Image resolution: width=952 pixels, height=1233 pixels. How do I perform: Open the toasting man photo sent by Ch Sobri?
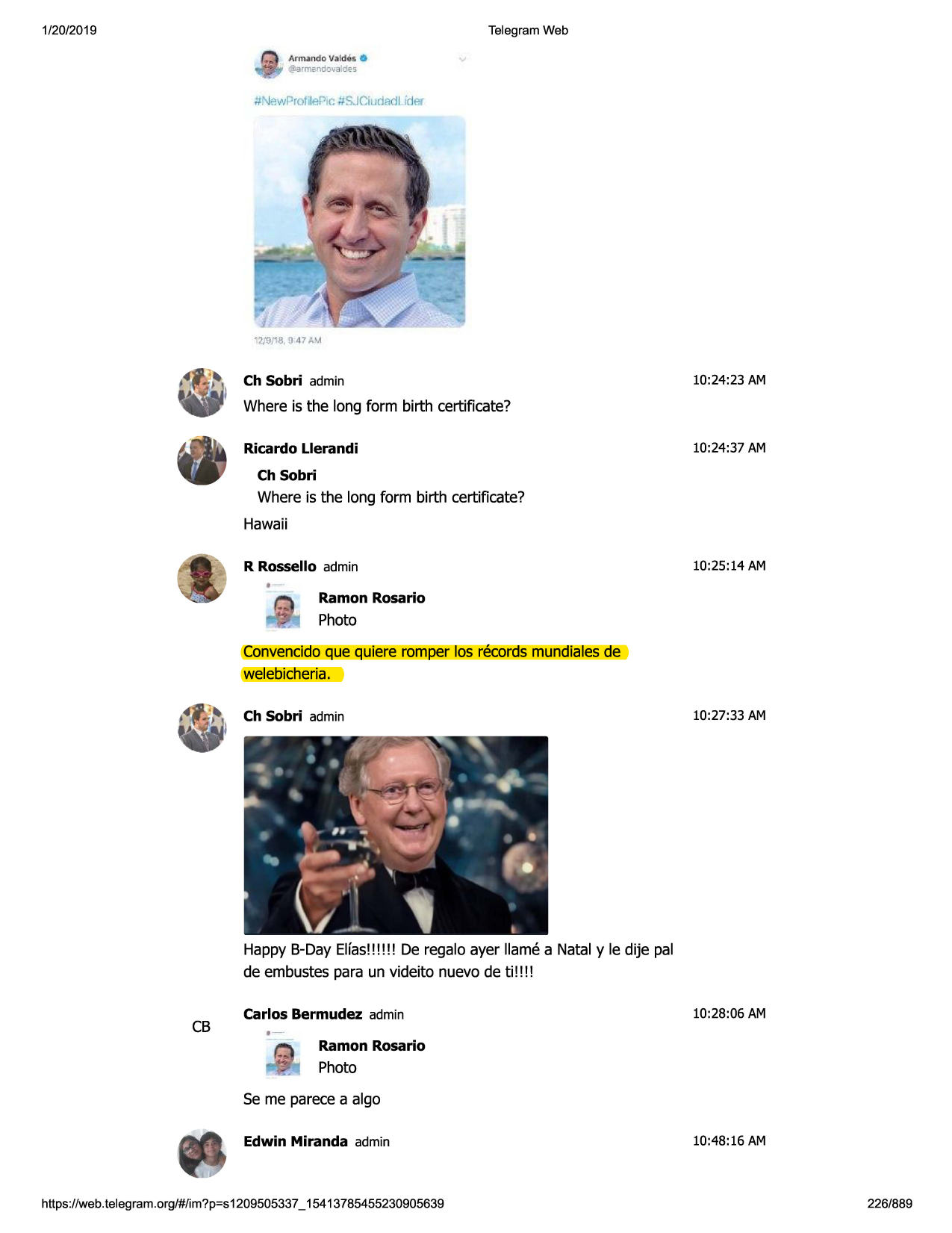[396, 835]
